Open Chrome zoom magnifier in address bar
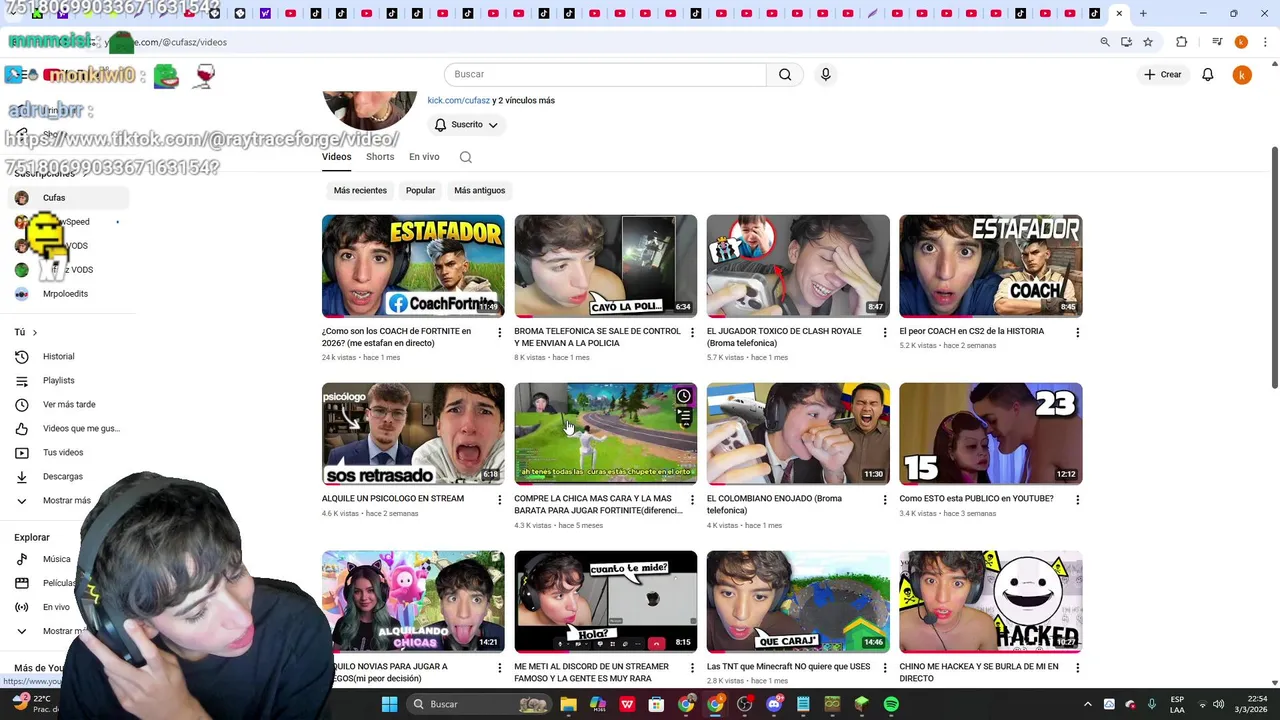 [x=1104, y=42]
